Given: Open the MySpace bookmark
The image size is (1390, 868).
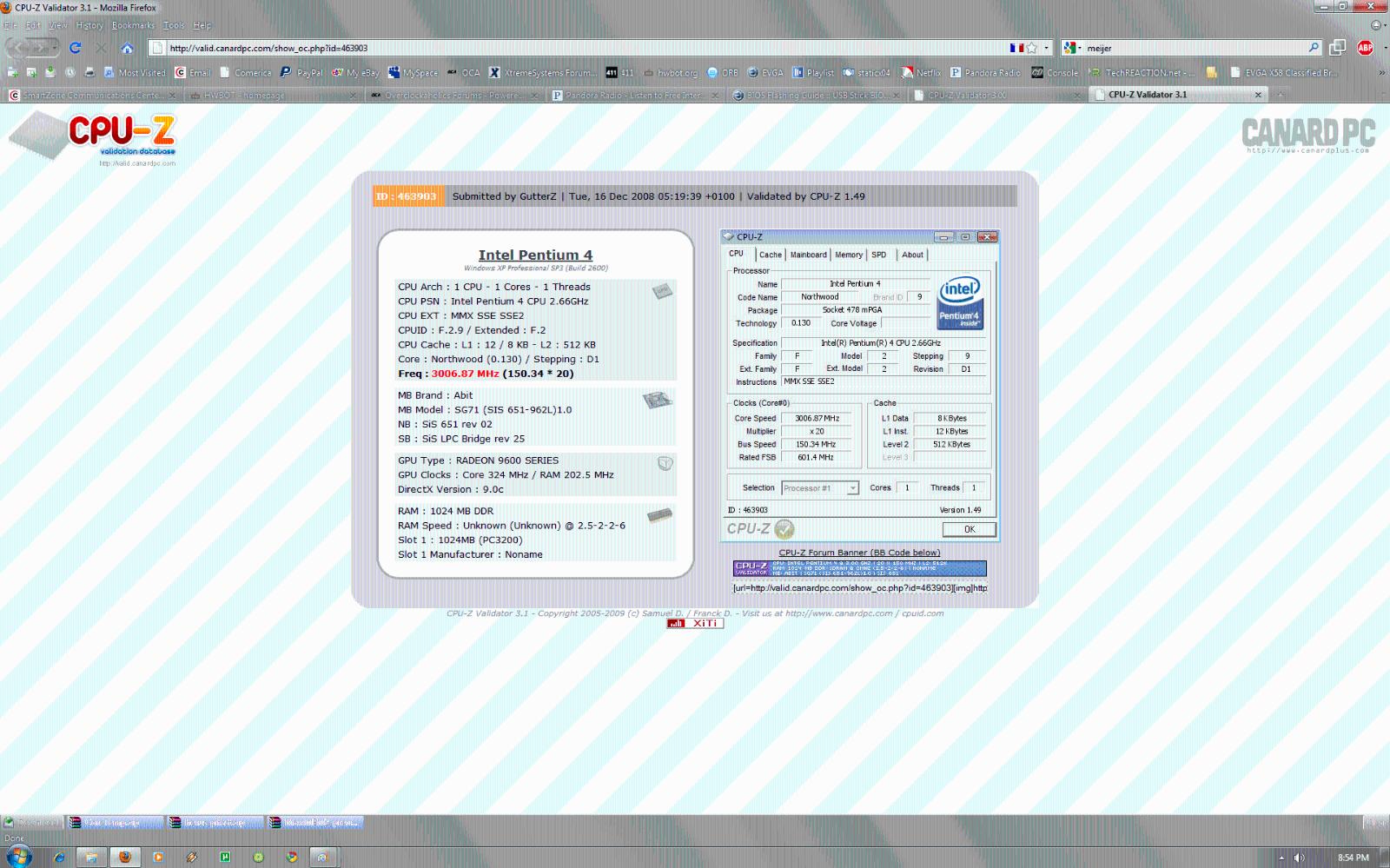Looking at the screenshot, I should click(413, 73).
